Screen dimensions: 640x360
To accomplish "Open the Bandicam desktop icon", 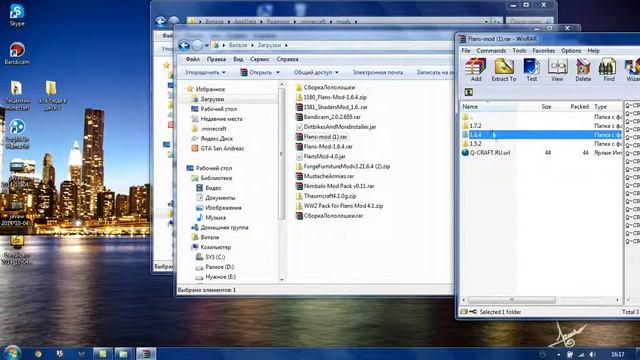I will (x=17, y=53).
